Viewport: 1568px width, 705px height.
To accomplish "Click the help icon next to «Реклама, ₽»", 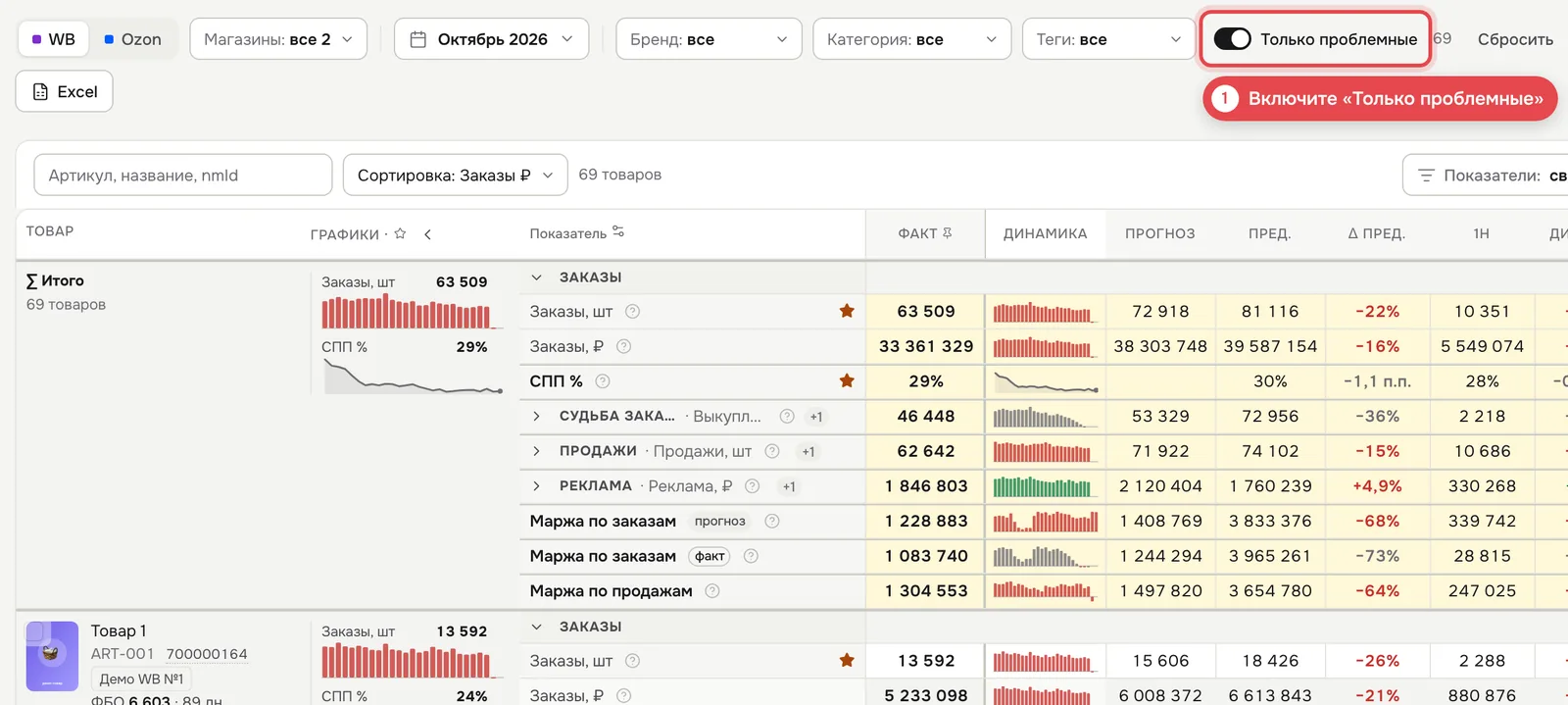I will [x=753, y=486].
